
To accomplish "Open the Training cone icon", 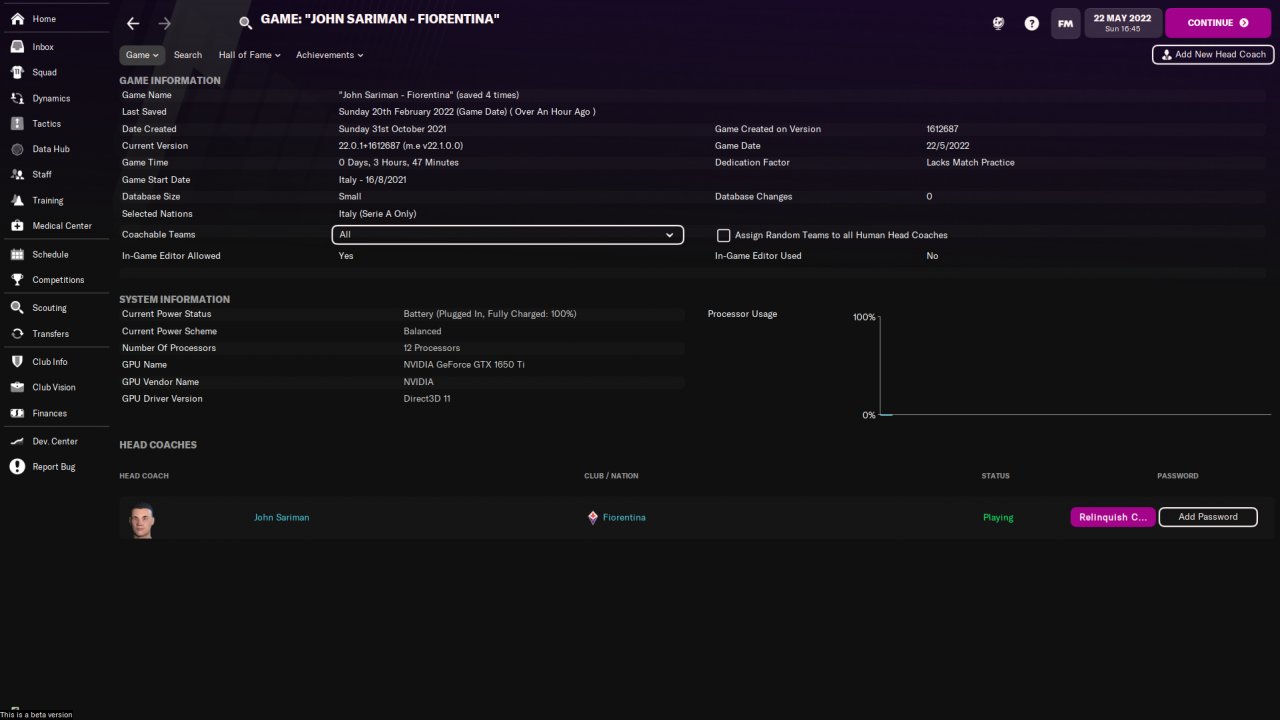I will [17, 200].
